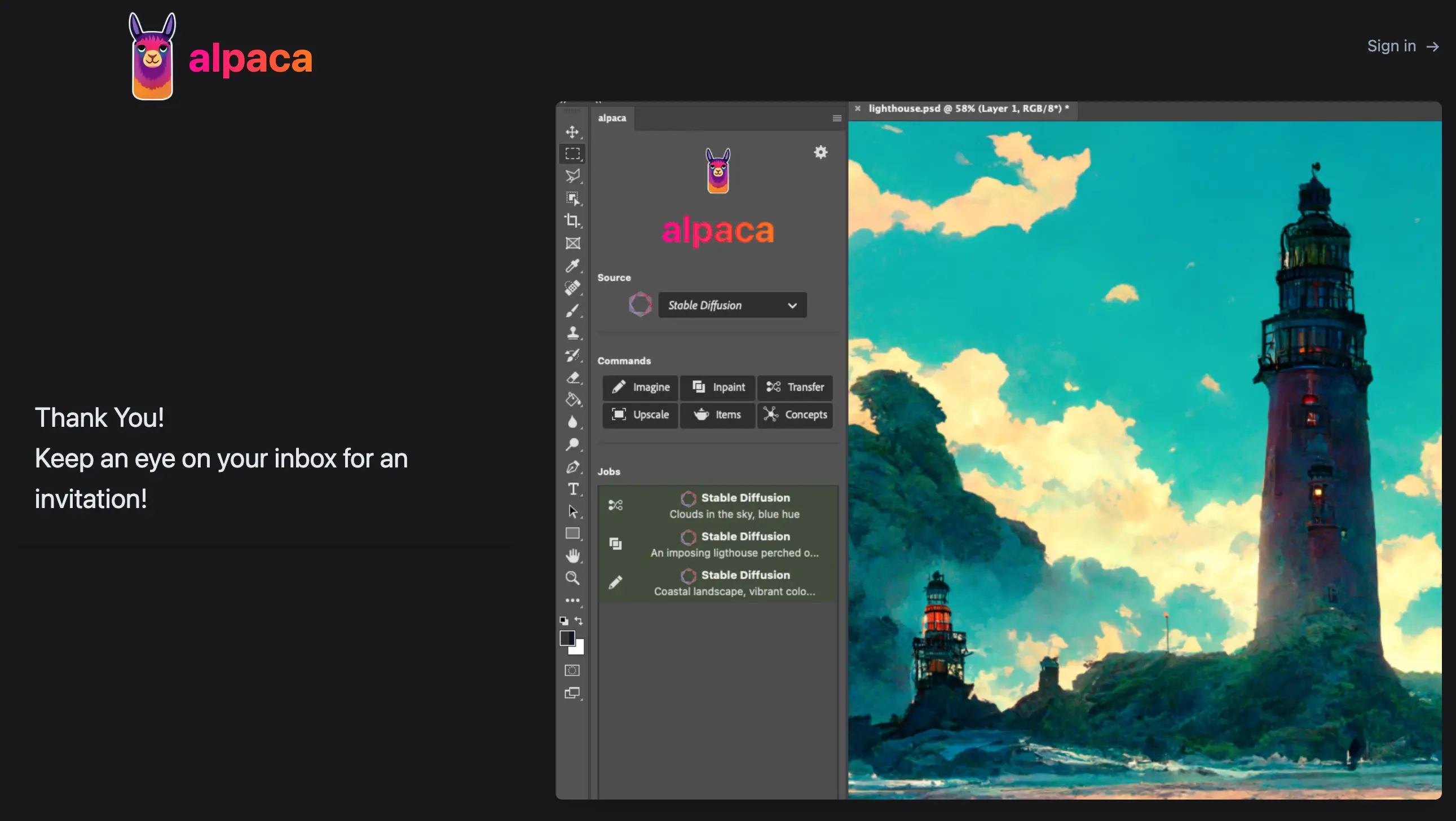Select the Eraser tool
Viewport: 1456px width, 821px height.
(x=572, y=377)
